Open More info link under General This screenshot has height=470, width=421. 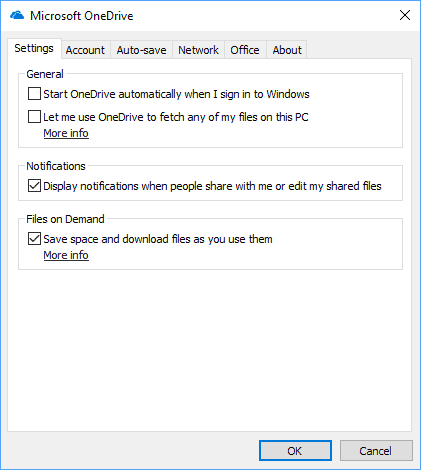66,133
